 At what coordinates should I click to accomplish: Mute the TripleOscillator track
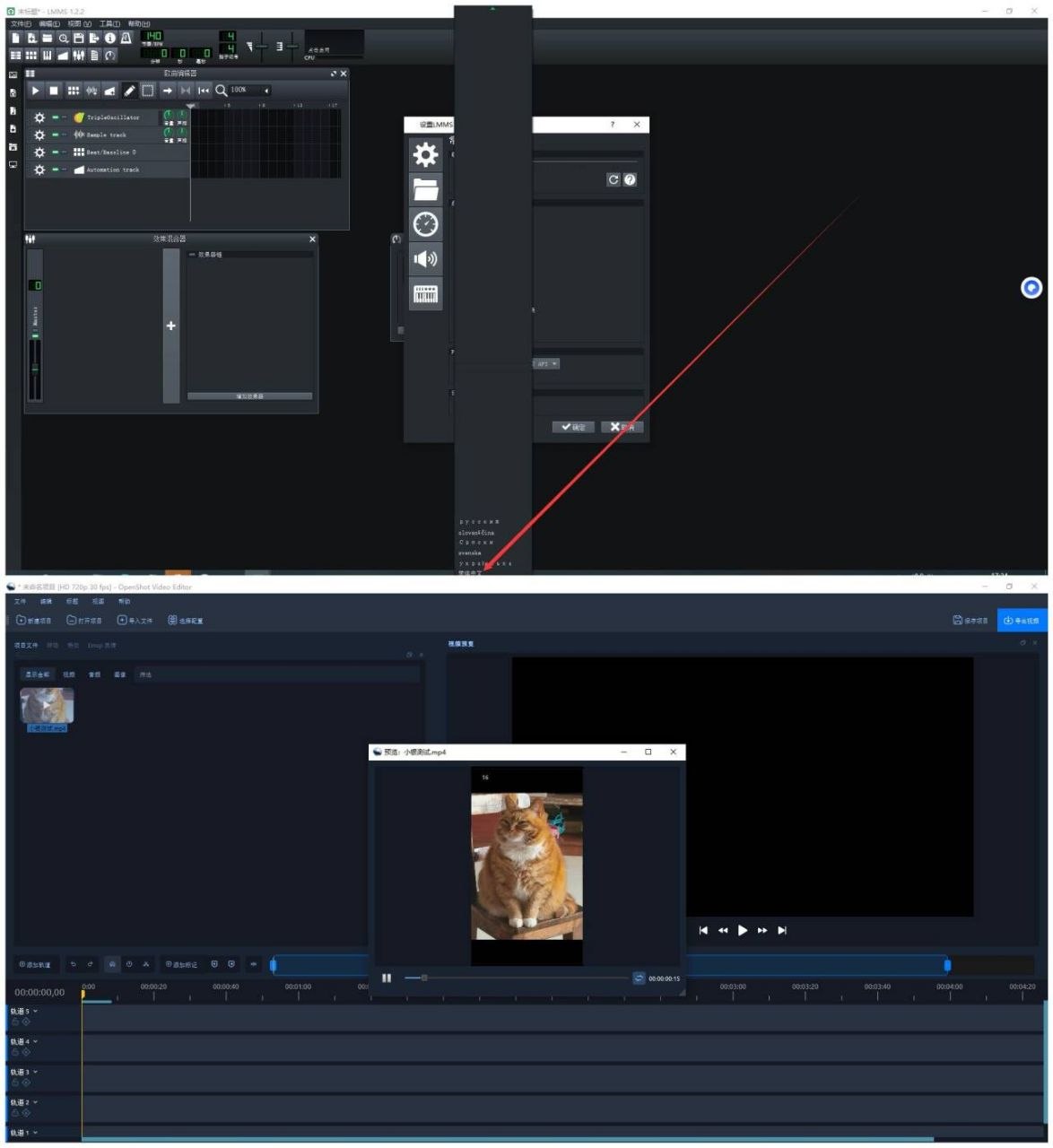tap(55, 117)
